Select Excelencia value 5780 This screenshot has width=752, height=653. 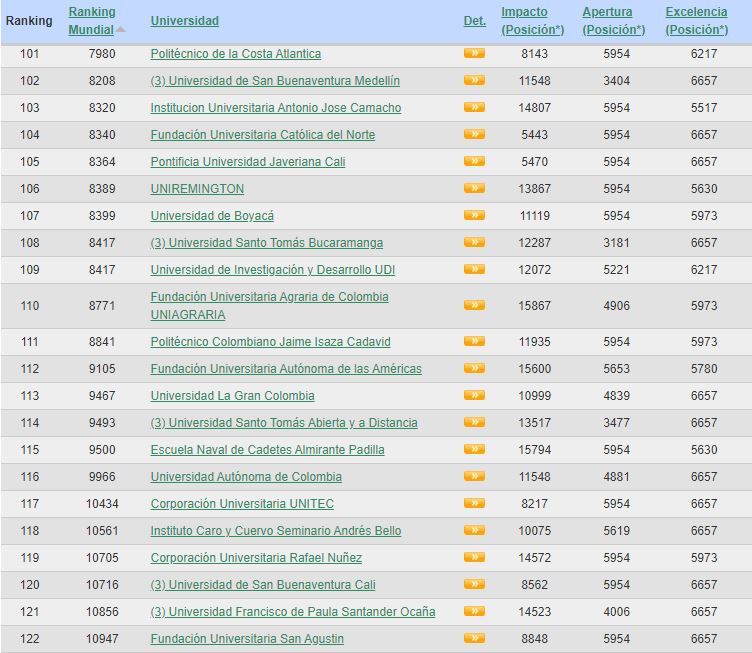pos(704,369)
